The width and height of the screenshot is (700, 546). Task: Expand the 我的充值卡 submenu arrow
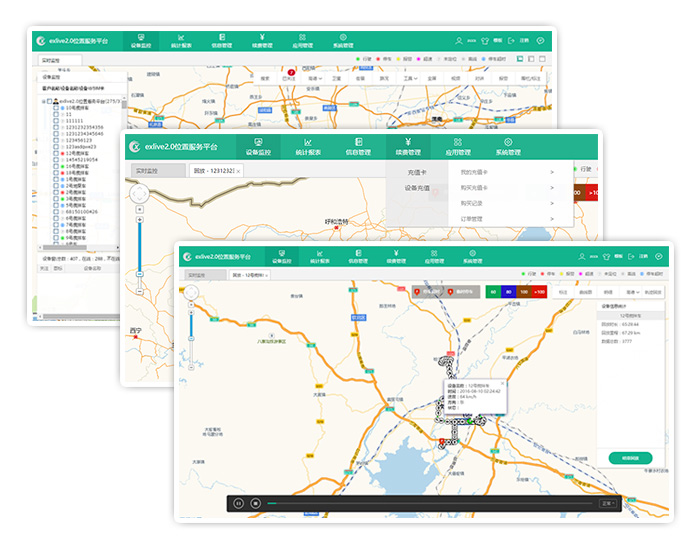pos(551,172)
